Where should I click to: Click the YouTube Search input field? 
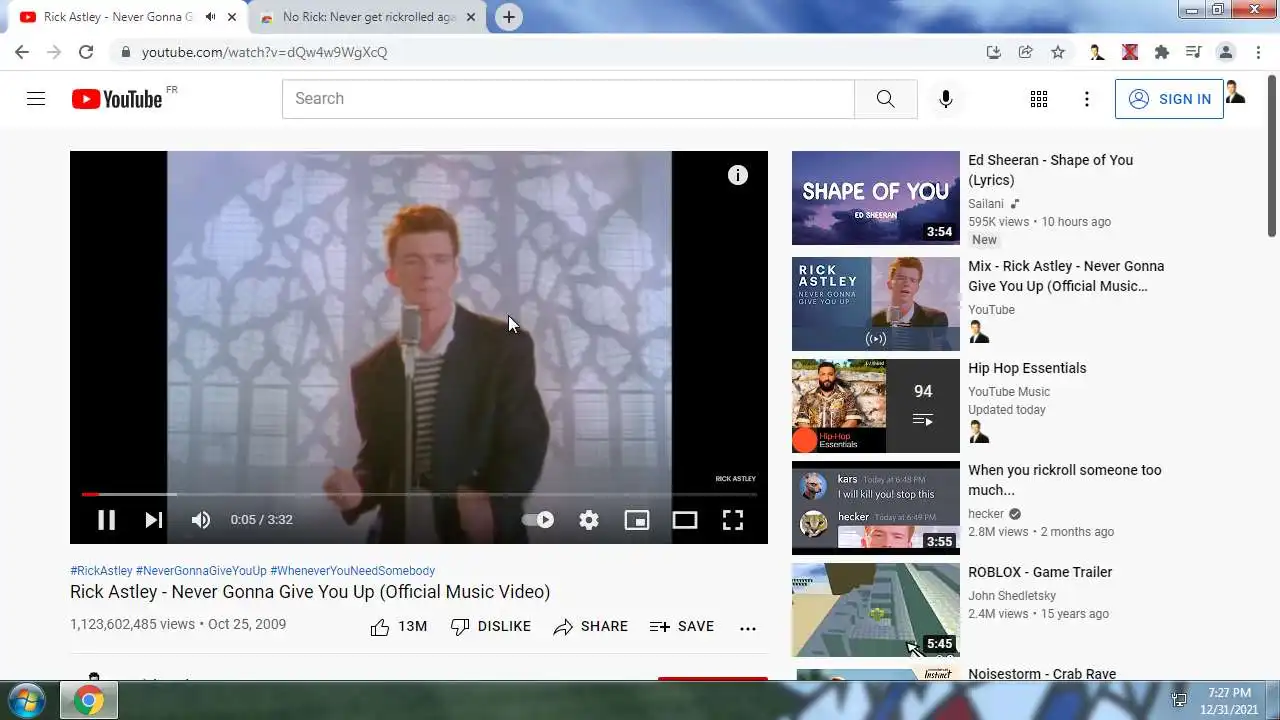coord(568,99)
